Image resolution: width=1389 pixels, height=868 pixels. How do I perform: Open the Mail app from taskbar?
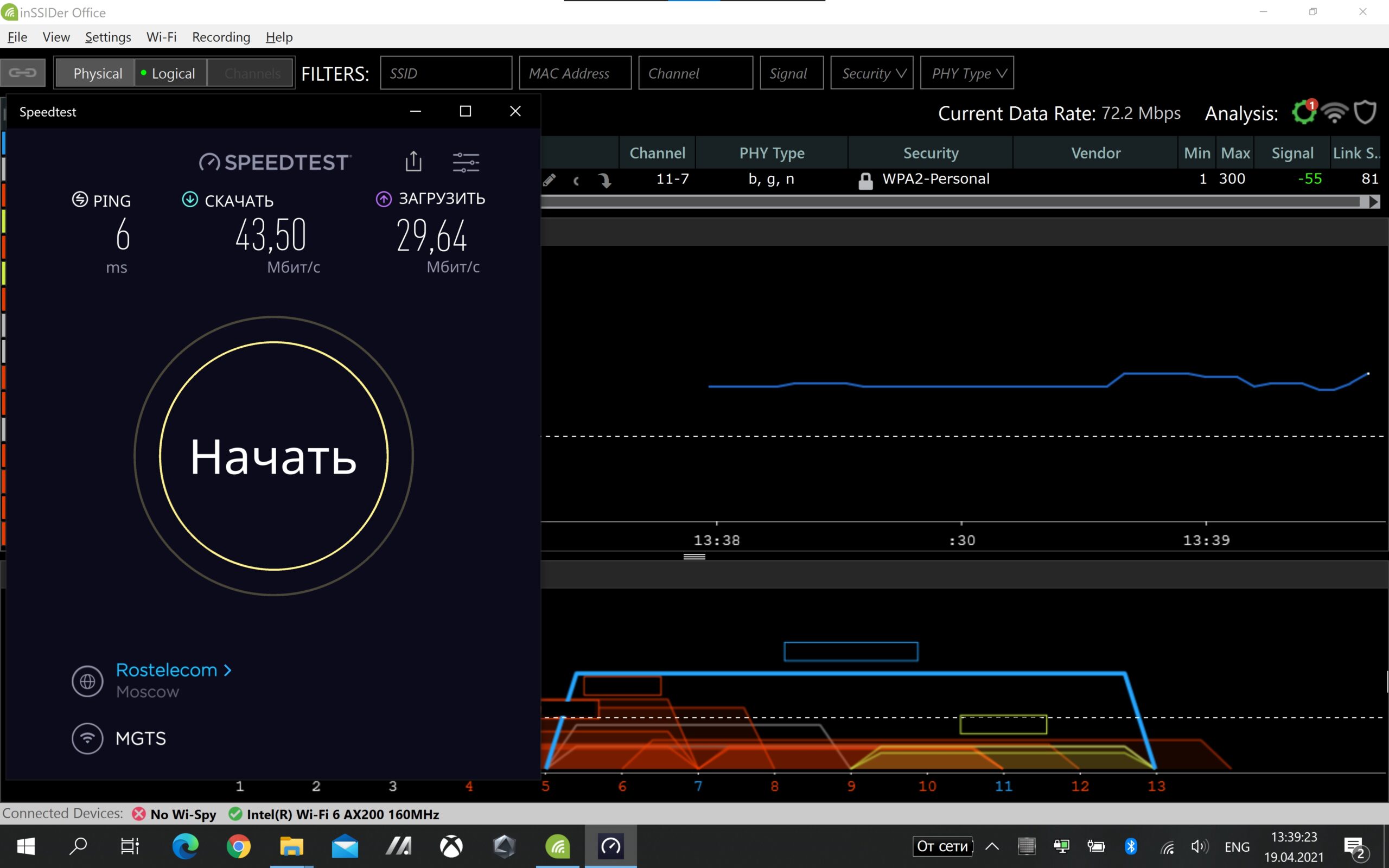click(345, 846)
